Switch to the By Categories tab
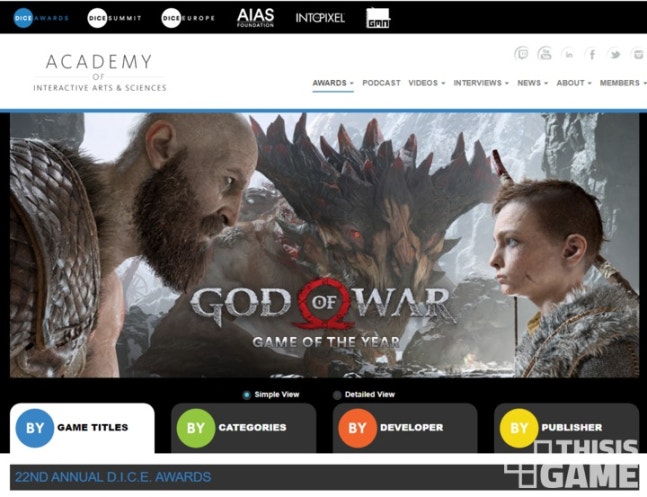This screenshot has width=647, height=497. (243, 428)
